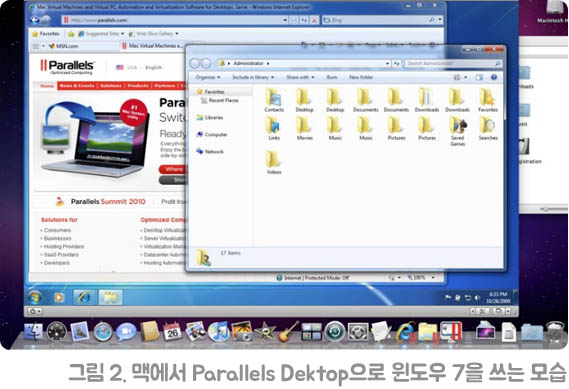Click the Explorer help question mark icon
This screenshot has height=389, width=569.
[x=494, y=77]
